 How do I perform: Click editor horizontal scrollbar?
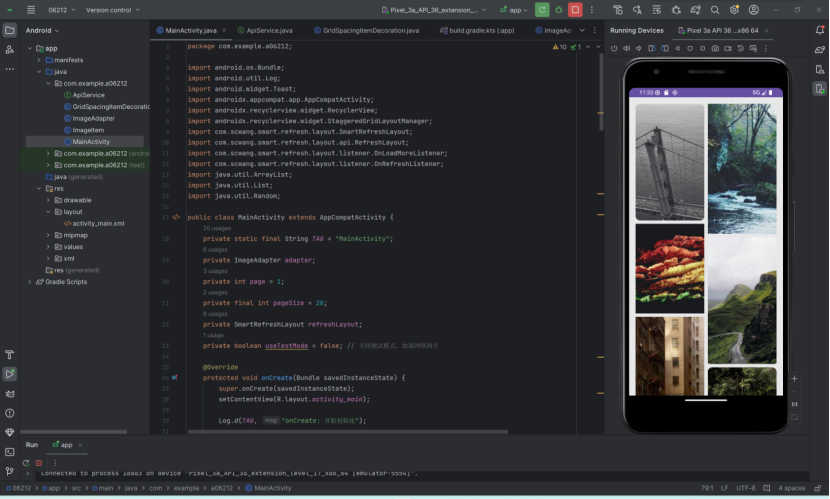(347, 432)
